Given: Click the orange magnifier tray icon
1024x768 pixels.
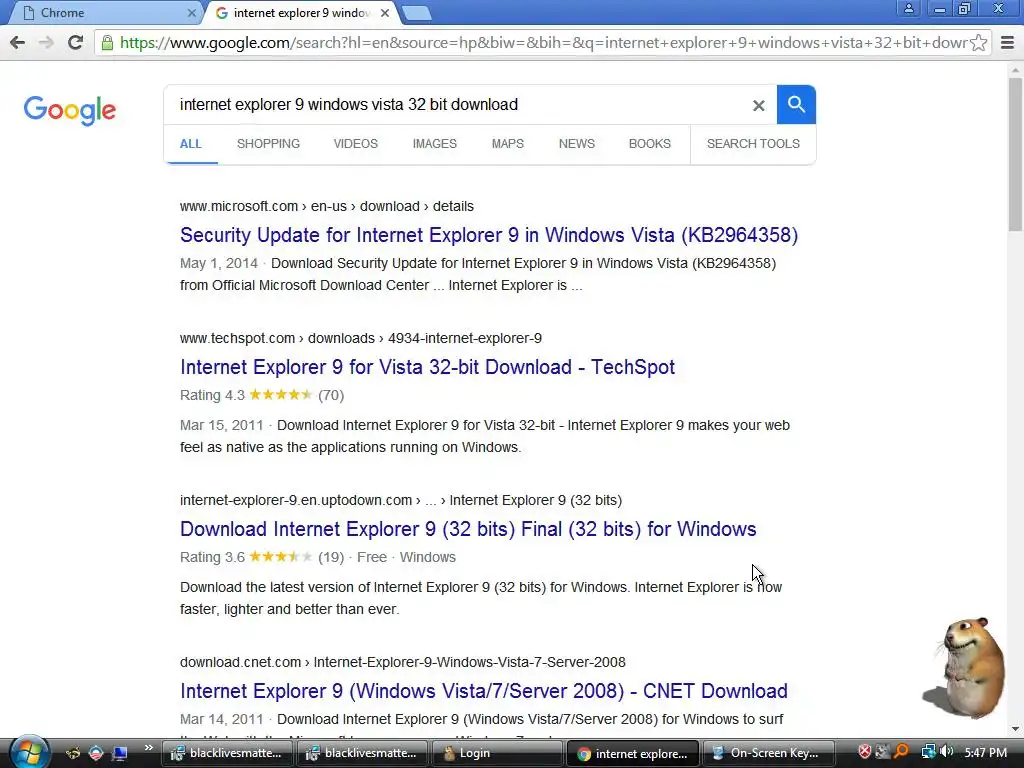Looking at the screenshot, I should coord(901,752).
